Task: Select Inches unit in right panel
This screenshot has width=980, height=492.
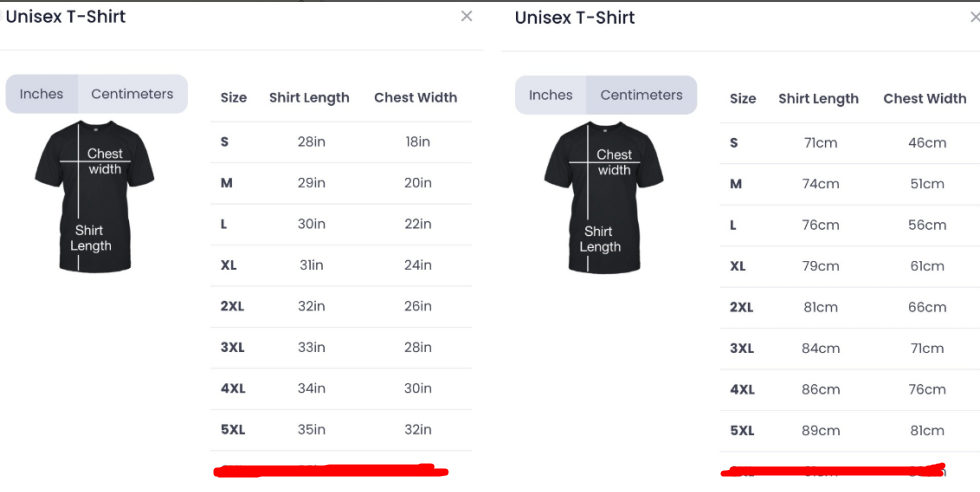Action: [551, 95]
